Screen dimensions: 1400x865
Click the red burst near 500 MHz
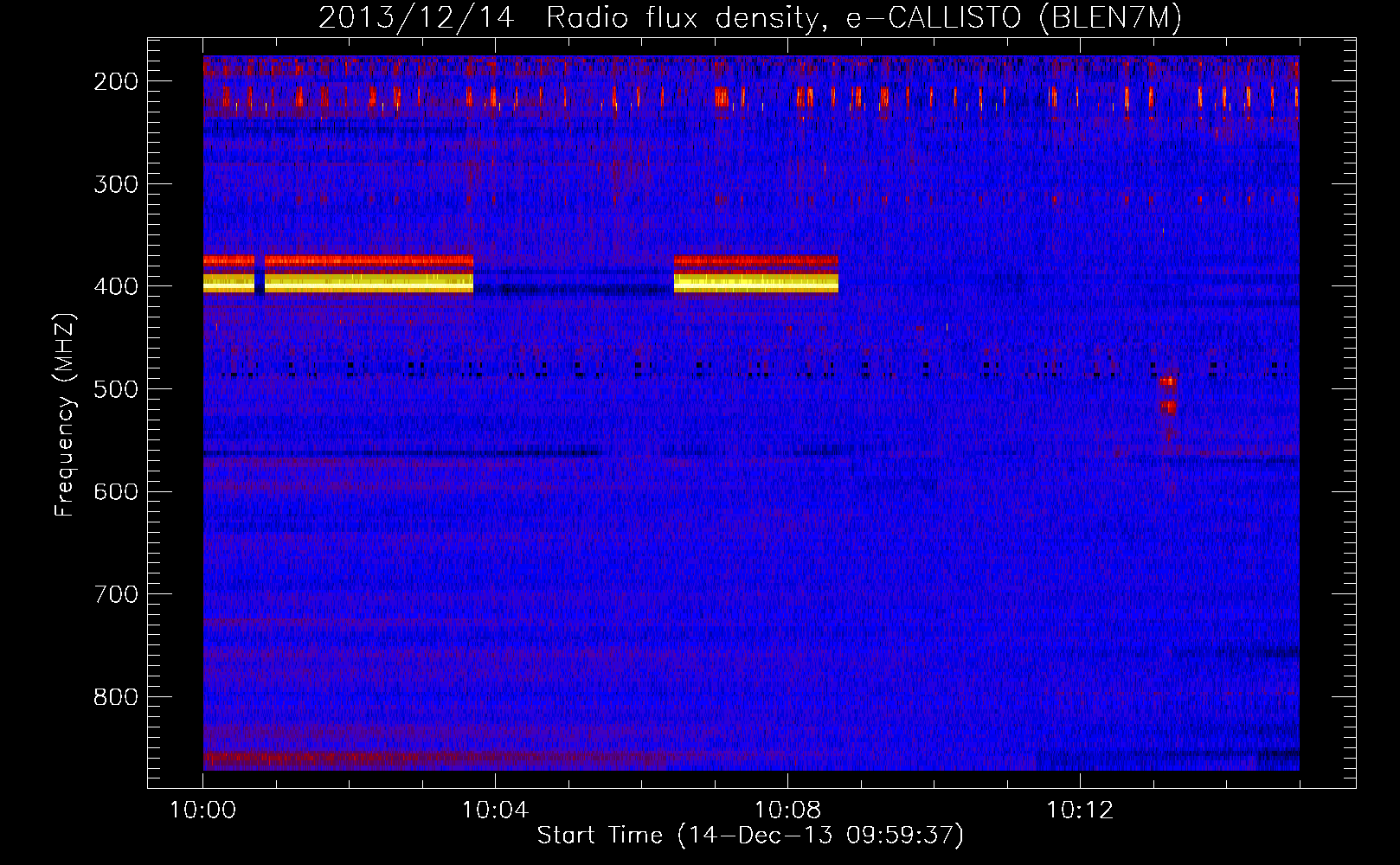1168,395
